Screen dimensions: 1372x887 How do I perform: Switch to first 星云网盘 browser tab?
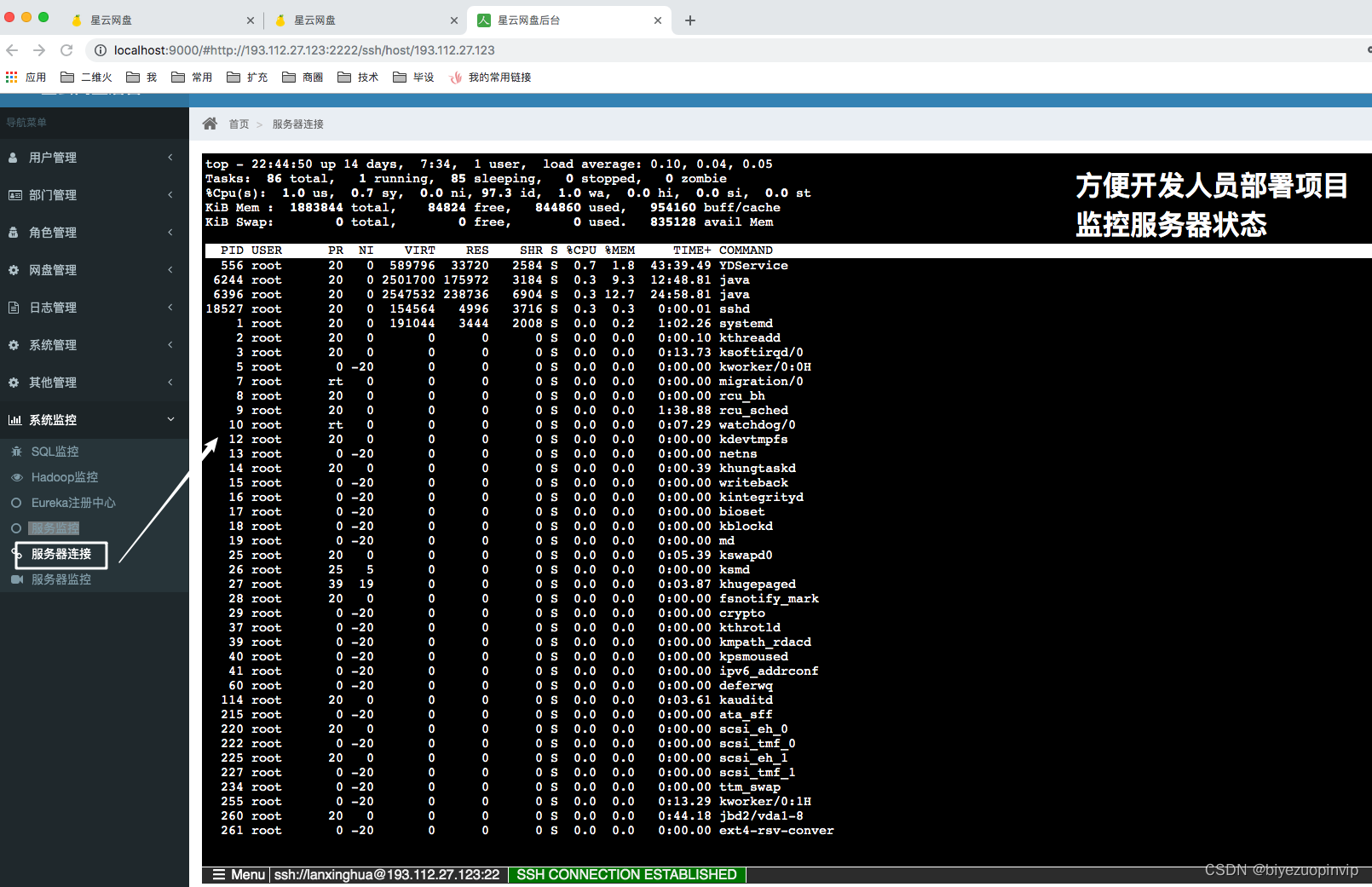160,20
